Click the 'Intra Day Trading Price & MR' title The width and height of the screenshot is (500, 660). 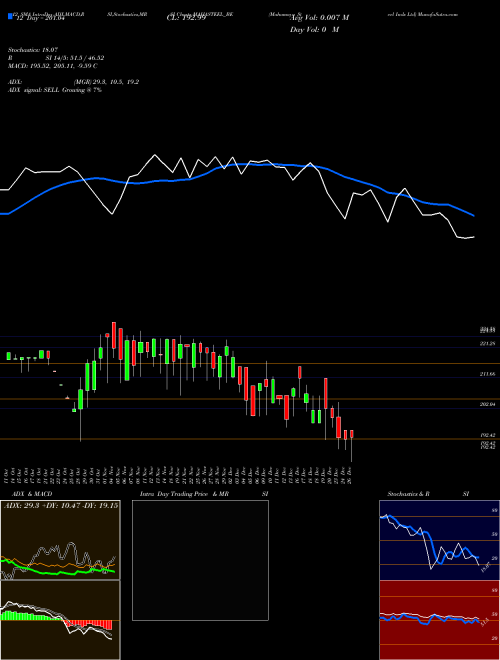(x=184, y=494)
